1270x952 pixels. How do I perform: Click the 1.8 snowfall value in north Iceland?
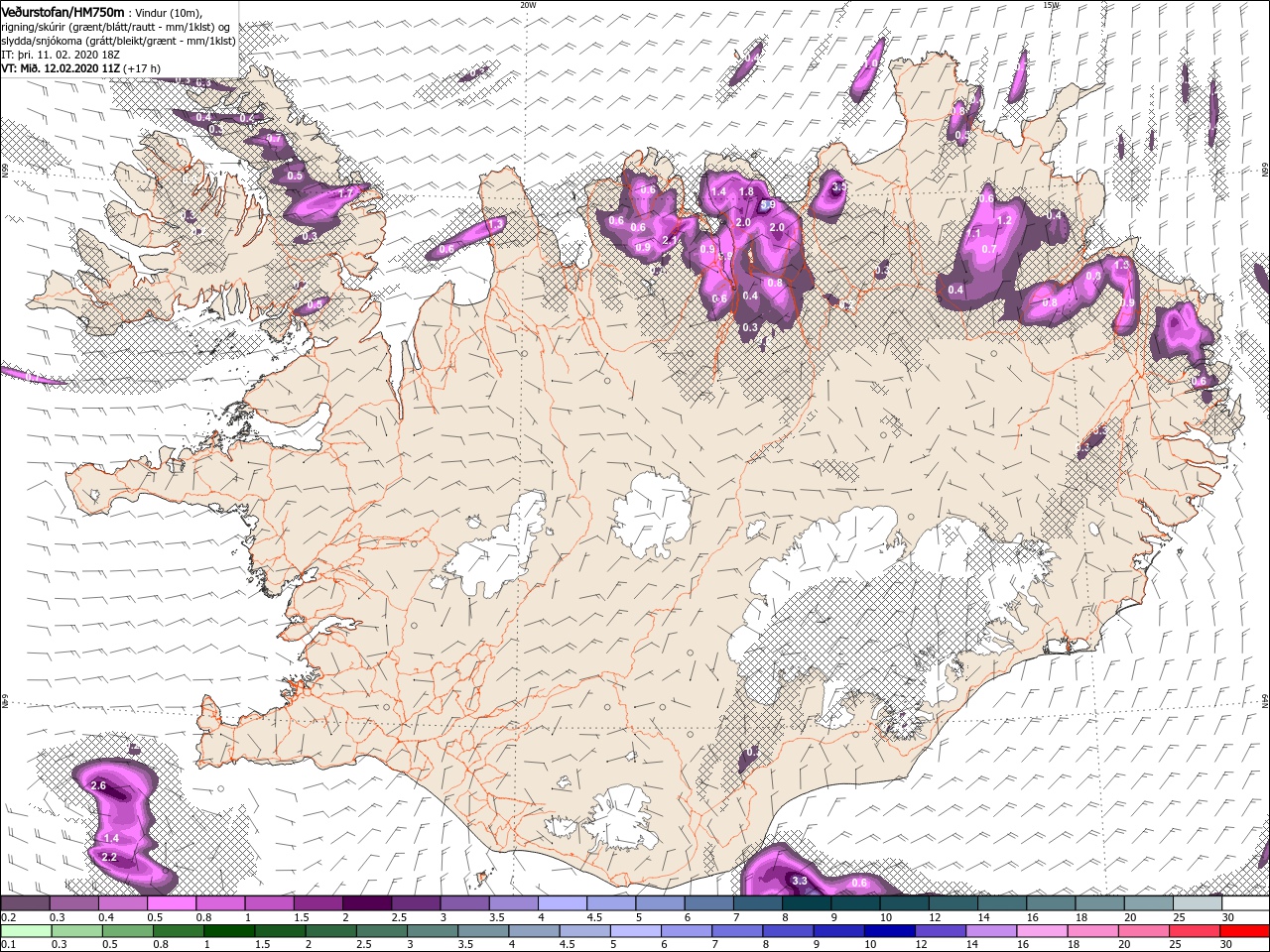pyautogui.click(x=747, y=191)
